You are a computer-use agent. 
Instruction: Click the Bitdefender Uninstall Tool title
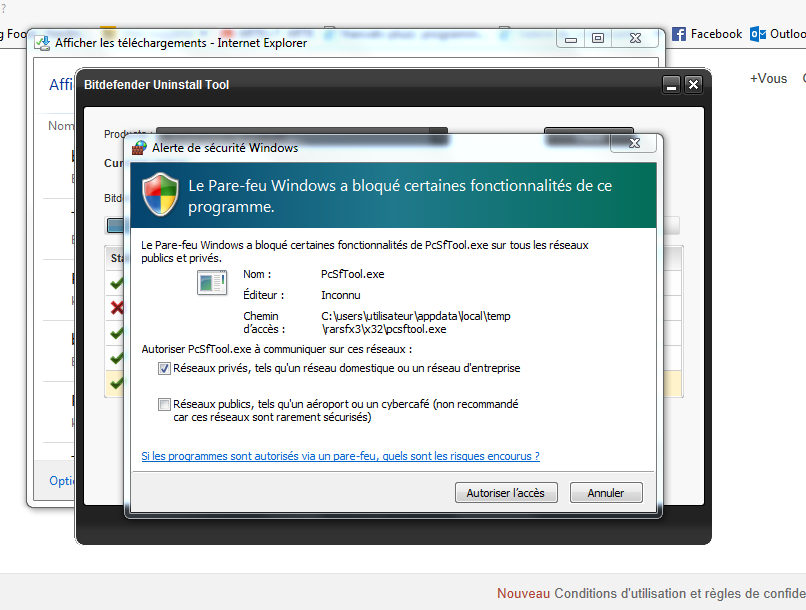[x=156, y=85]
